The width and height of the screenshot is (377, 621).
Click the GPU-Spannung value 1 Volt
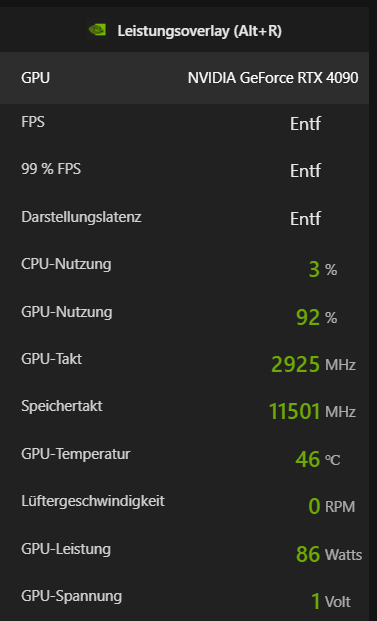(x=331, y=601)
